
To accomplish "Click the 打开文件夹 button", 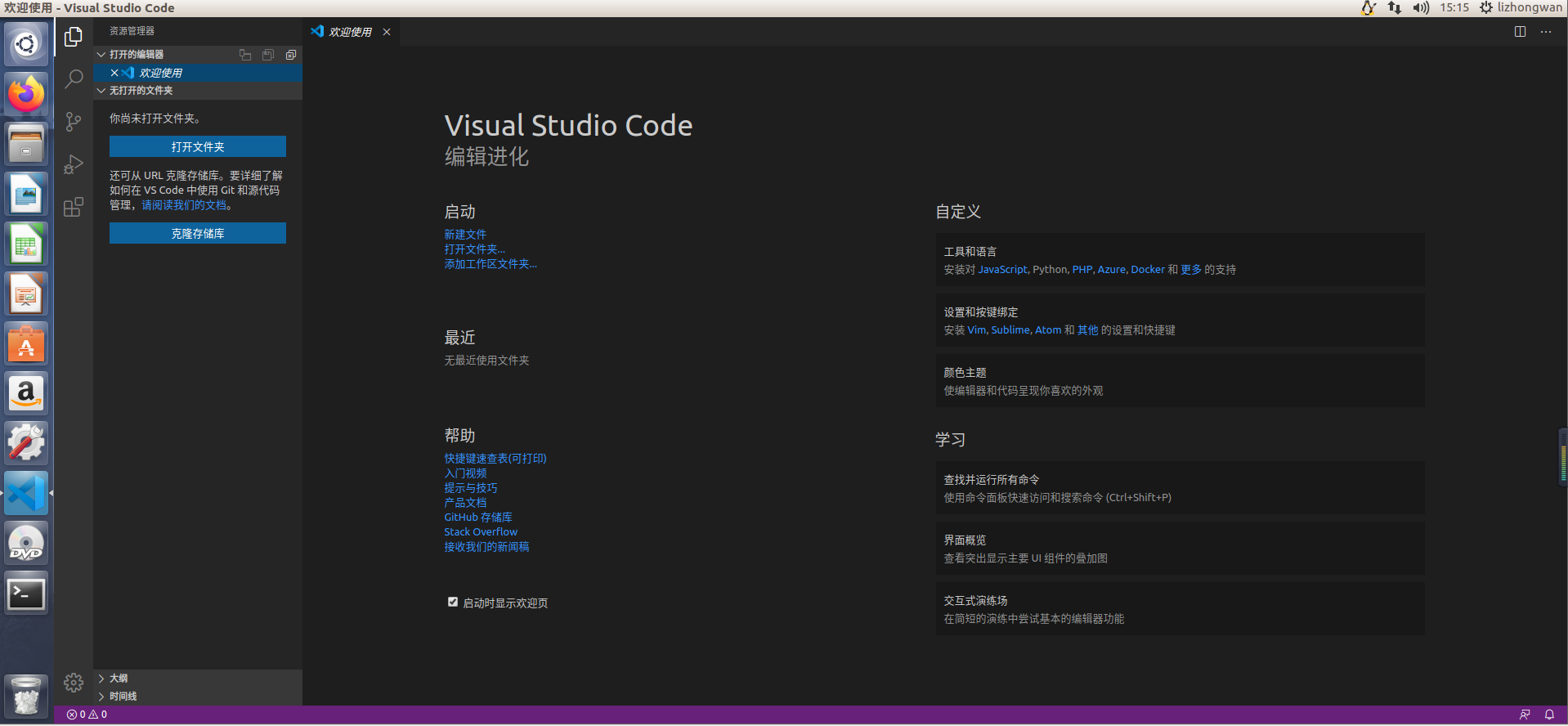I will (198, 146).
